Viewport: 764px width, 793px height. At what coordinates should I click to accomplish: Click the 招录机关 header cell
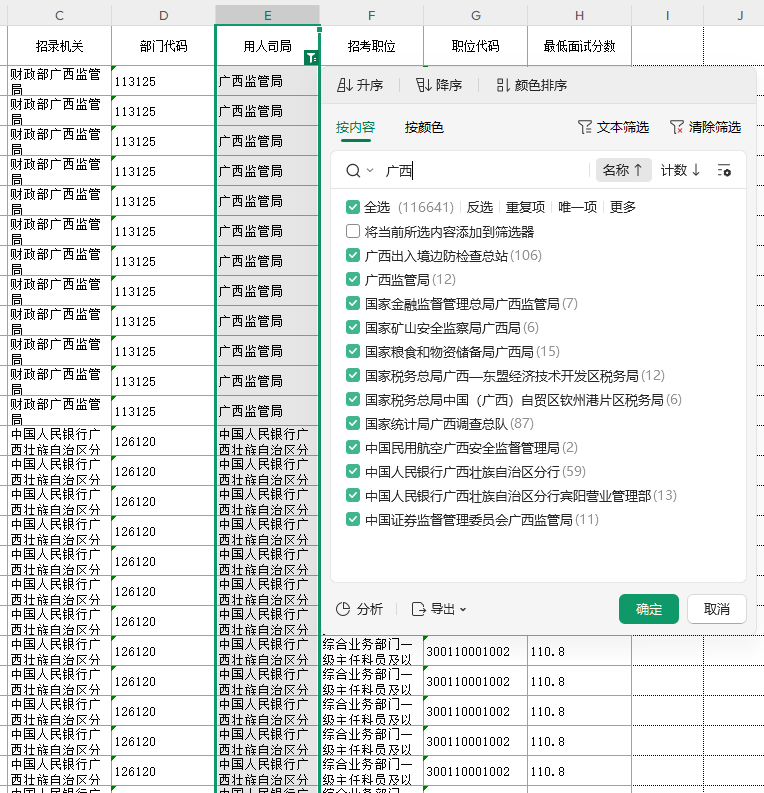(59, 46)
